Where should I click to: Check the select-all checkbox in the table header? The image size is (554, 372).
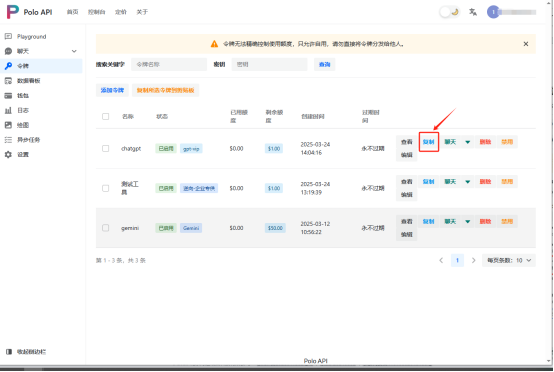pyautogui.click(x=106, y=116)
